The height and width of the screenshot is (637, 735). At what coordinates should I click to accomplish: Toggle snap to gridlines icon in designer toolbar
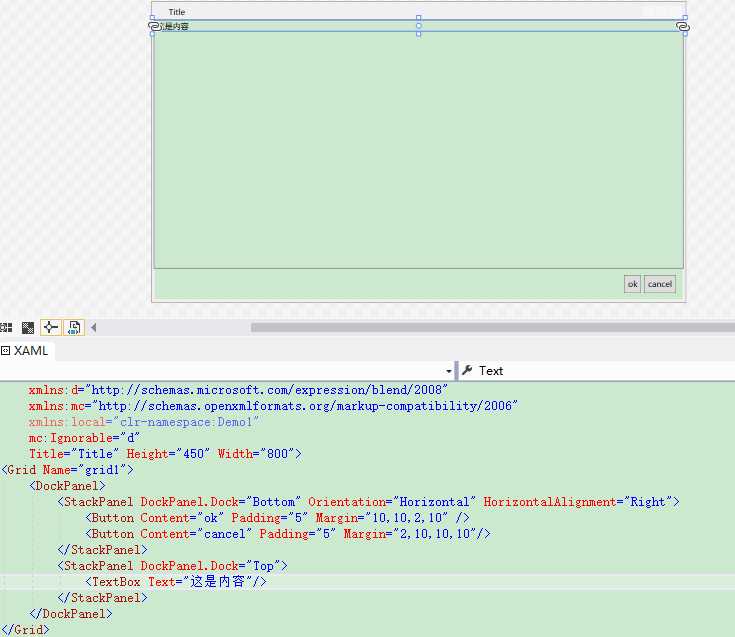(6, 327)
